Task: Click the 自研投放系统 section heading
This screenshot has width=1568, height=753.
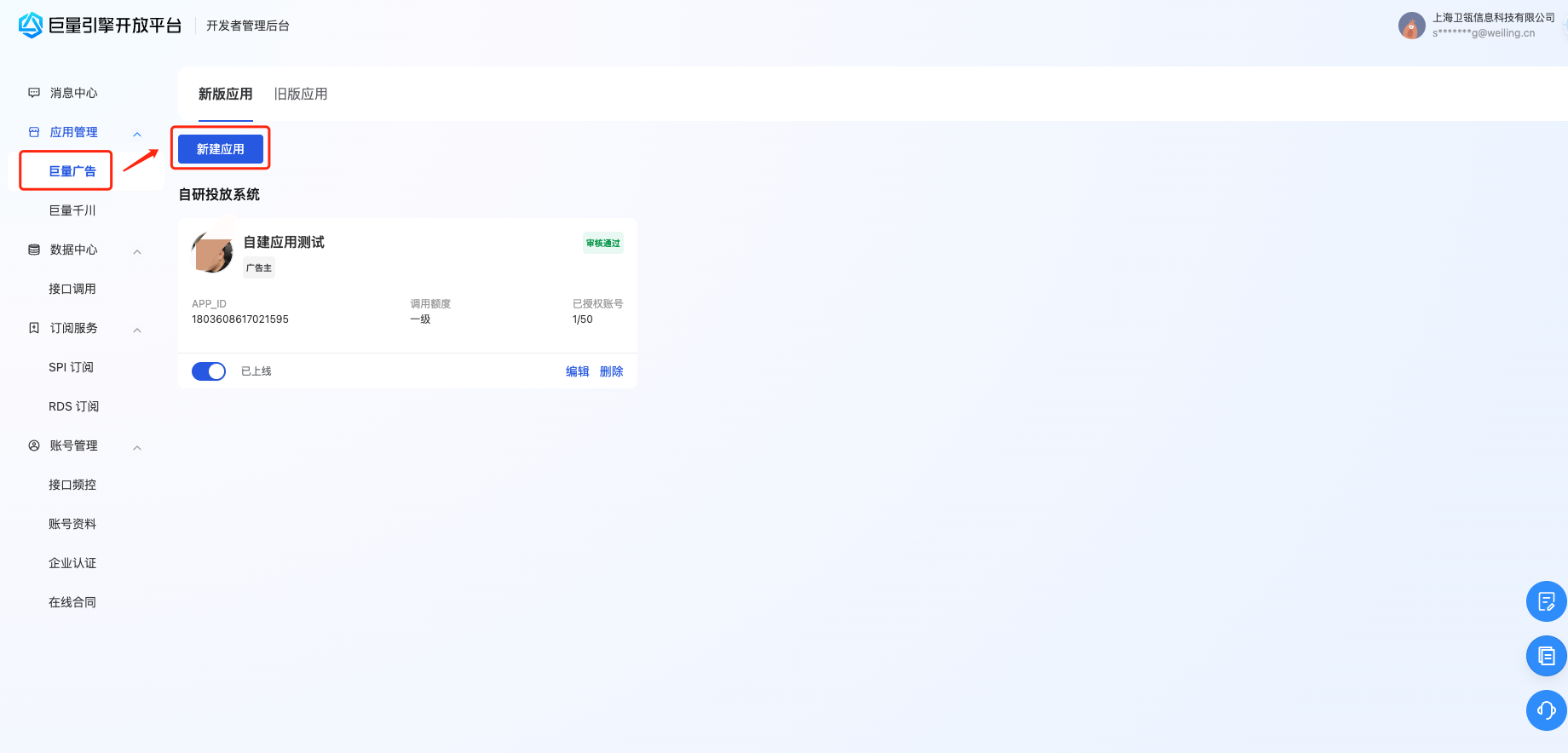Action: pyautogui.click(x=219, y=194)
